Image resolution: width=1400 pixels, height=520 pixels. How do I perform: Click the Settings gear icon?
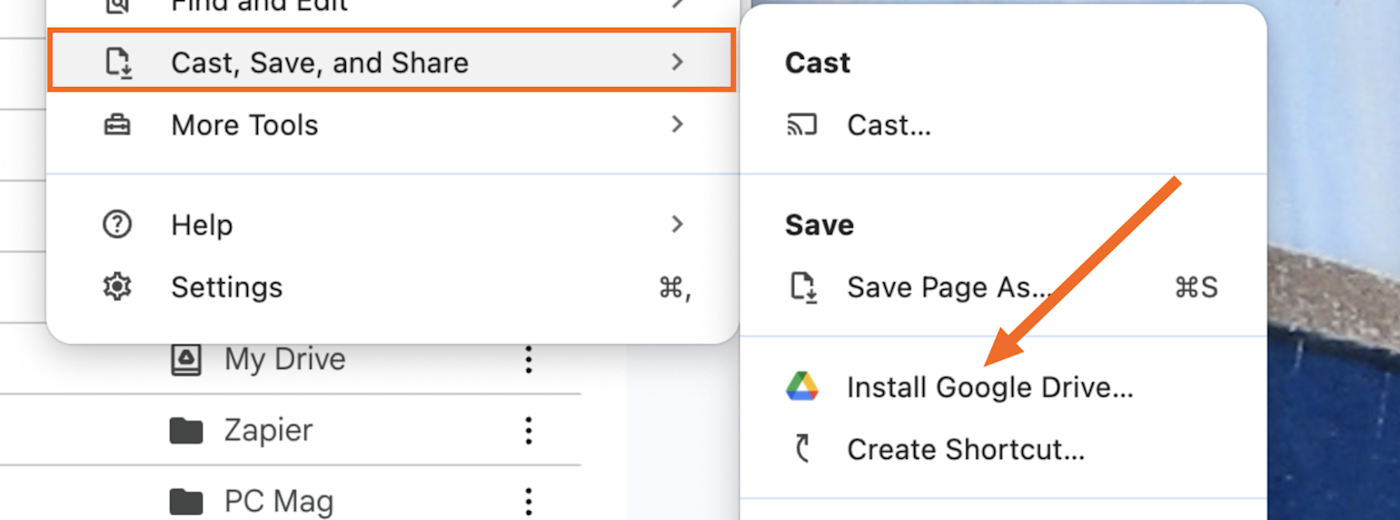point(117,287)
